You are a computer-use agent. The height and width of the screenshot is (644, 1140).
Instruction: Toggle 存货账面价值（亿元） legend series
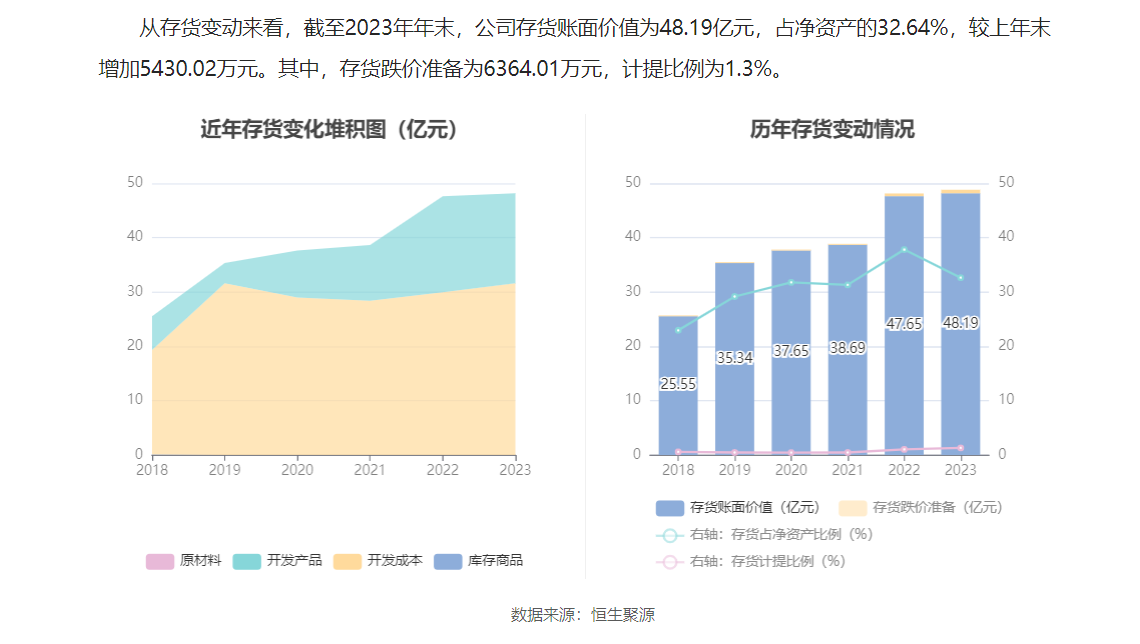[x=737, y=507]
